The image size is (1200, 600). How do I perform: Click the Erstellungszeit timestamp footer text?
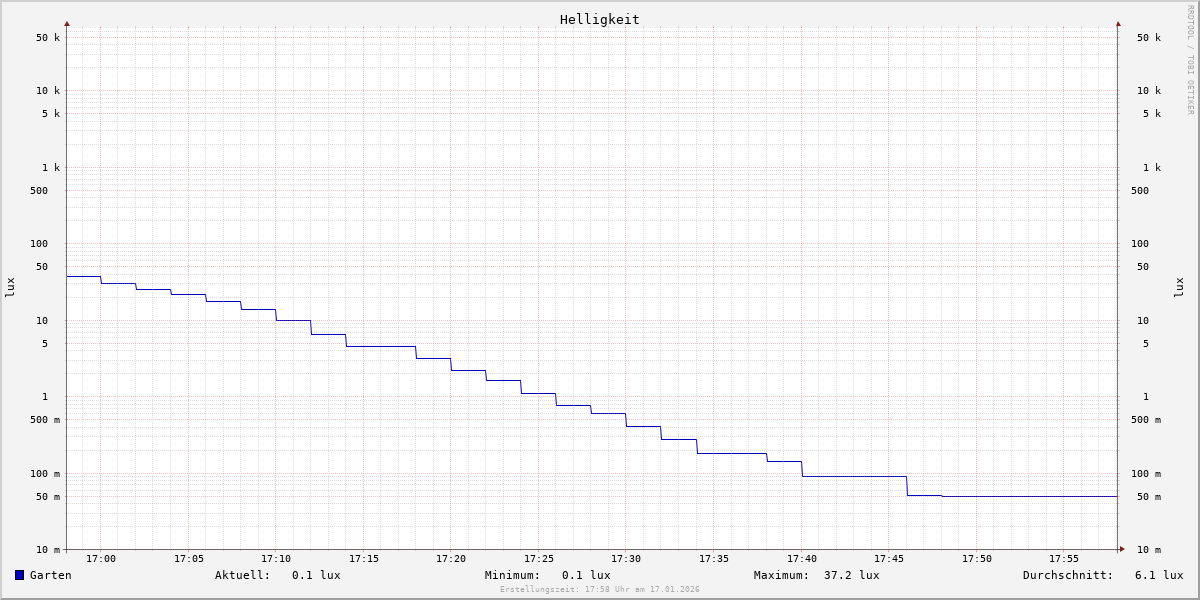tap(600, 589)
